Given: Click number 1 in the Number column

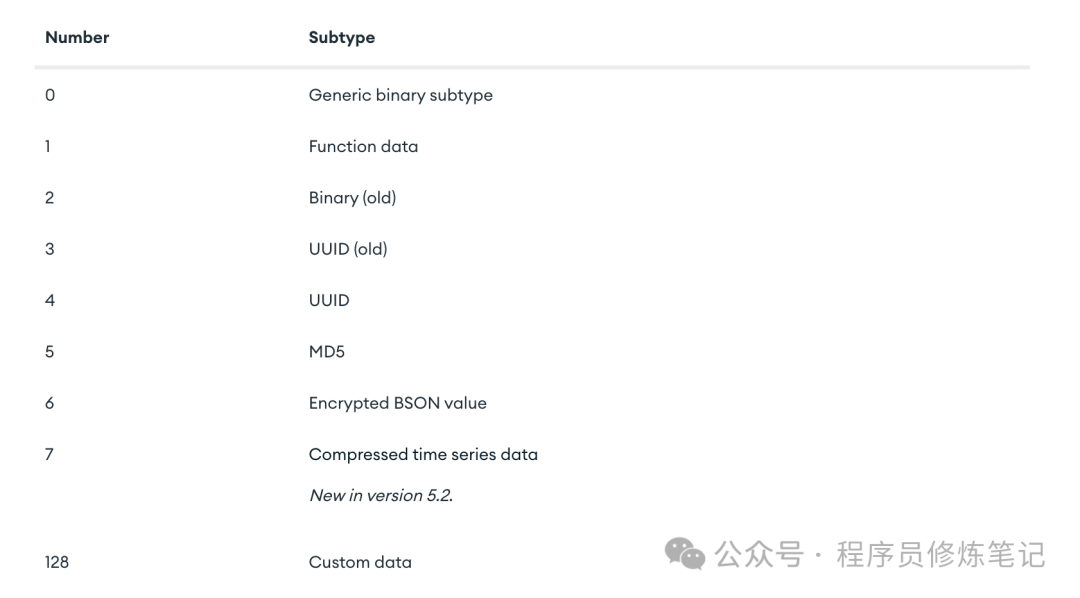Looking at the screenshot, I should 48,146.
